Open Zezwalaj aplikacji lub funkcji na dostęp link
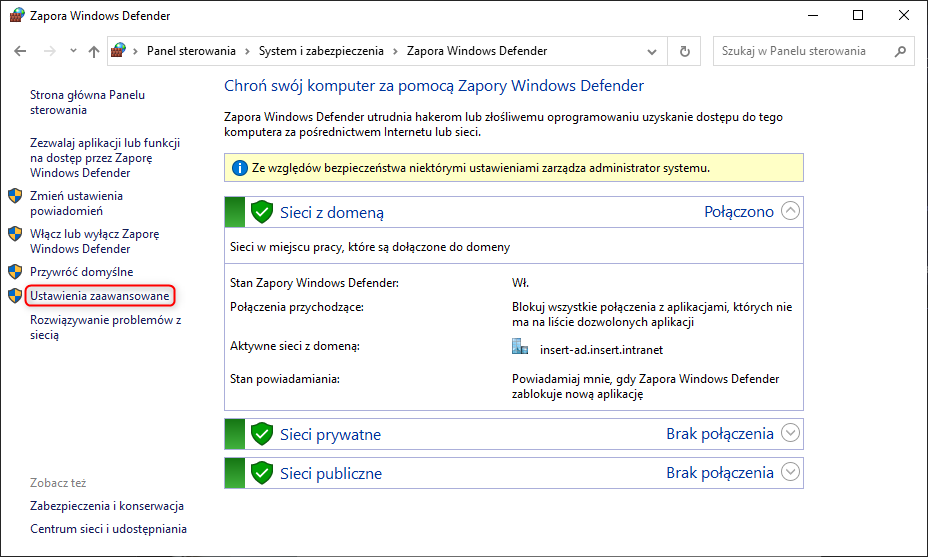The height and width of the screenshot is (557, 928). (105, 158)
